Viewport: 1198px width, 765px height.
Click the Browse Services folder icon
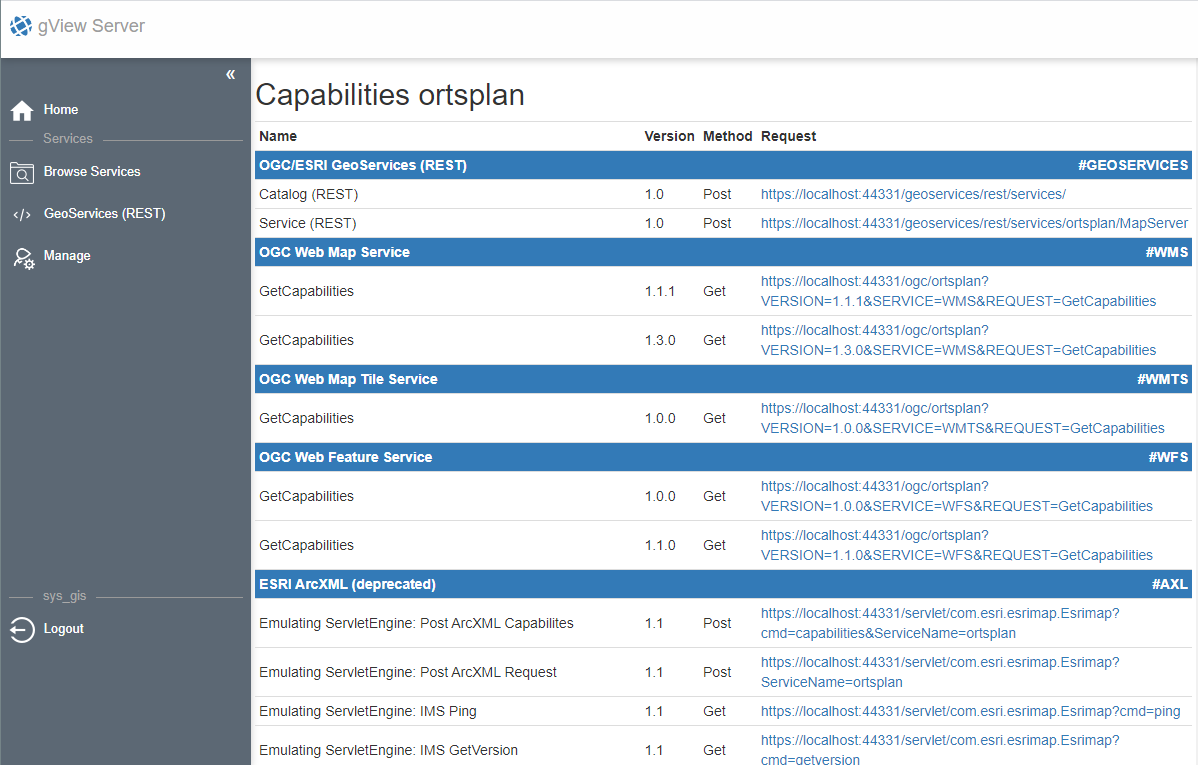click(x=22, y=173)
